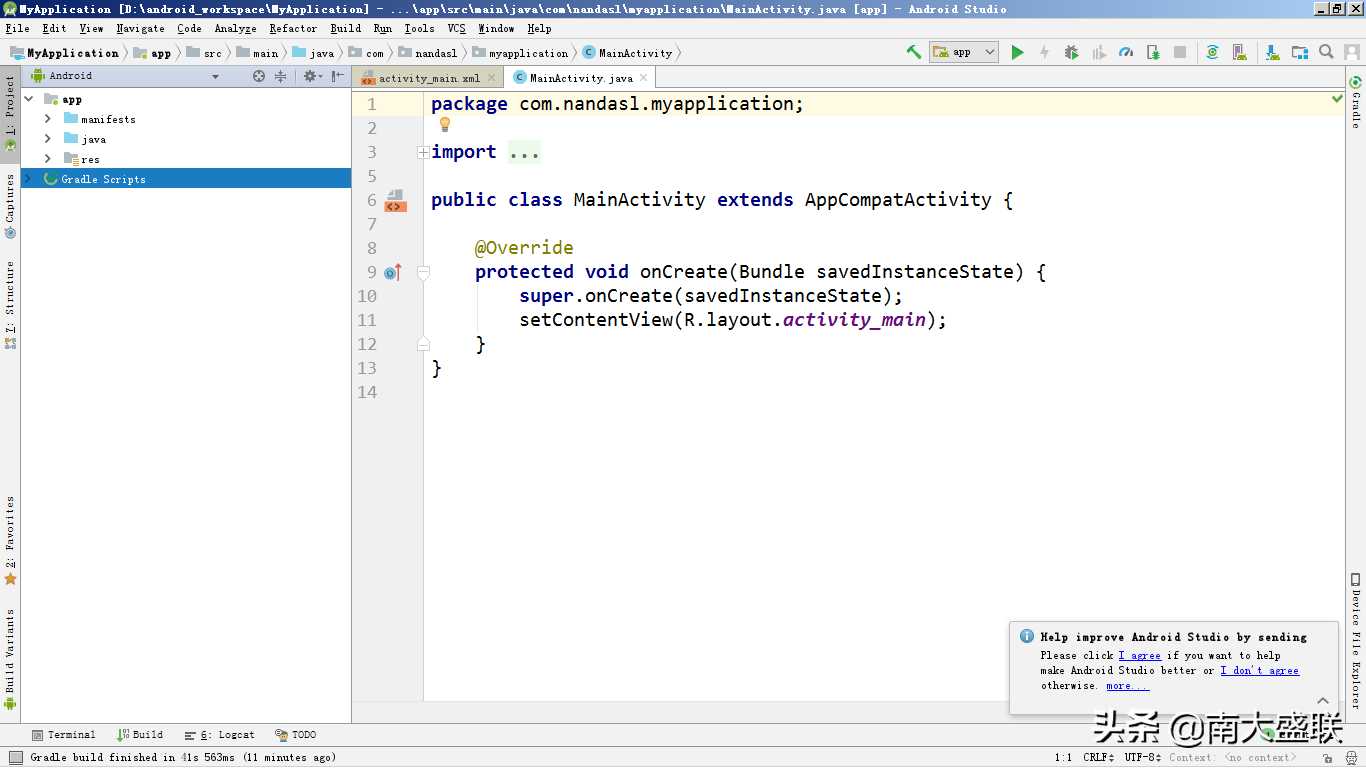Expand the java folder in tree
The width and height of the screenshot is (1366, 768).
(47, 139)
